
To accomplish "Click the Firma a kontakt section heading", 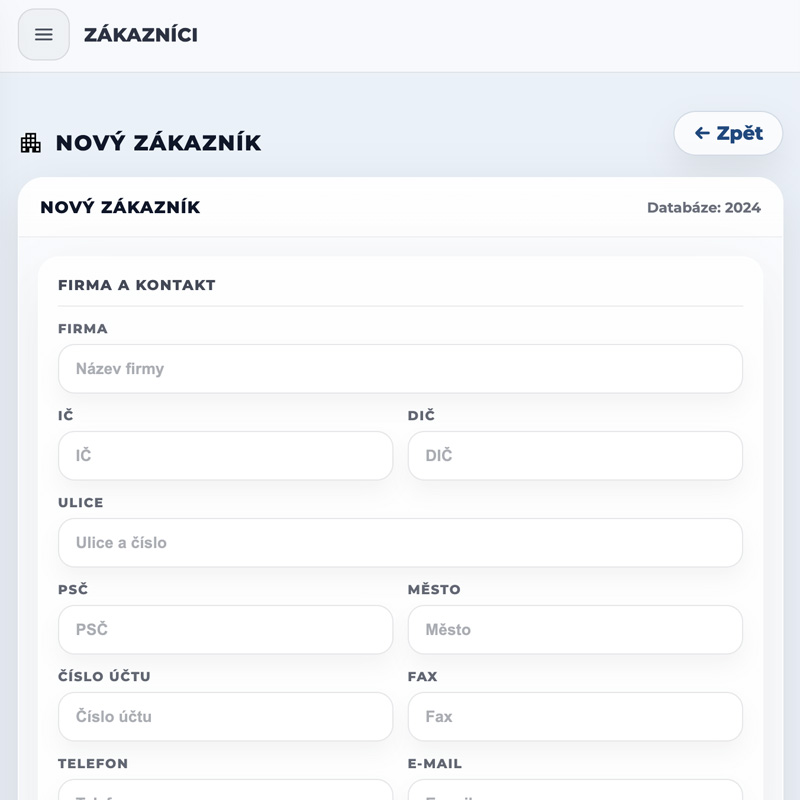I will pos(137,285).
